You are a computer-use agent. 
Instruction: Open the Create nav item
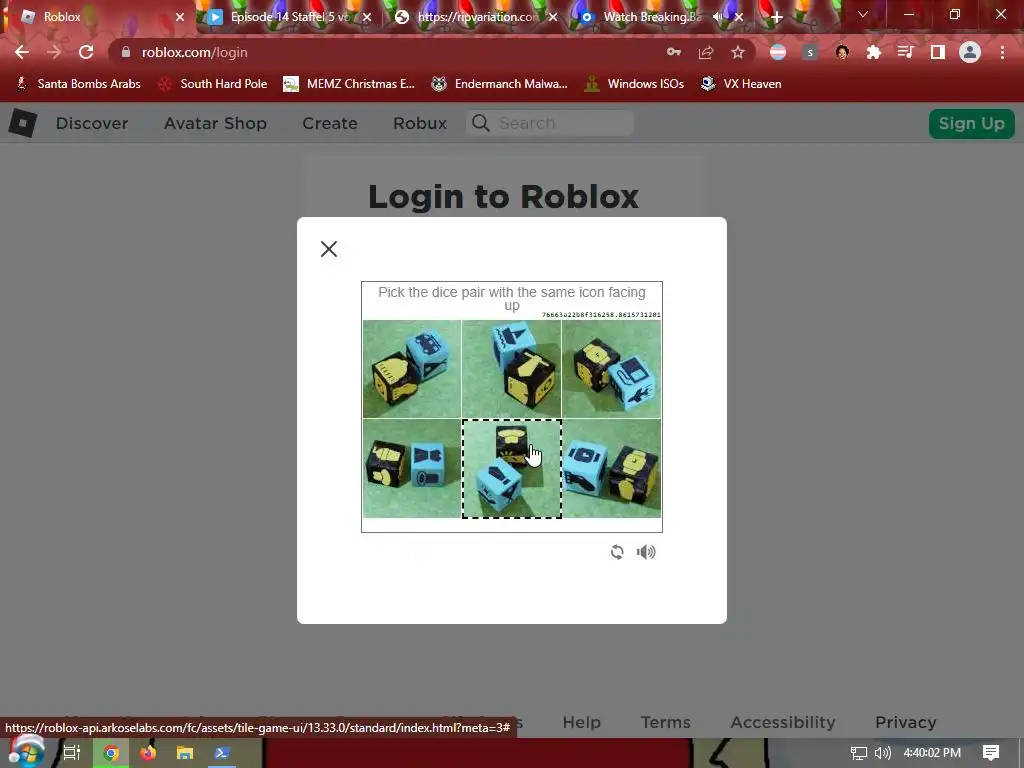(x=330, y=123)
